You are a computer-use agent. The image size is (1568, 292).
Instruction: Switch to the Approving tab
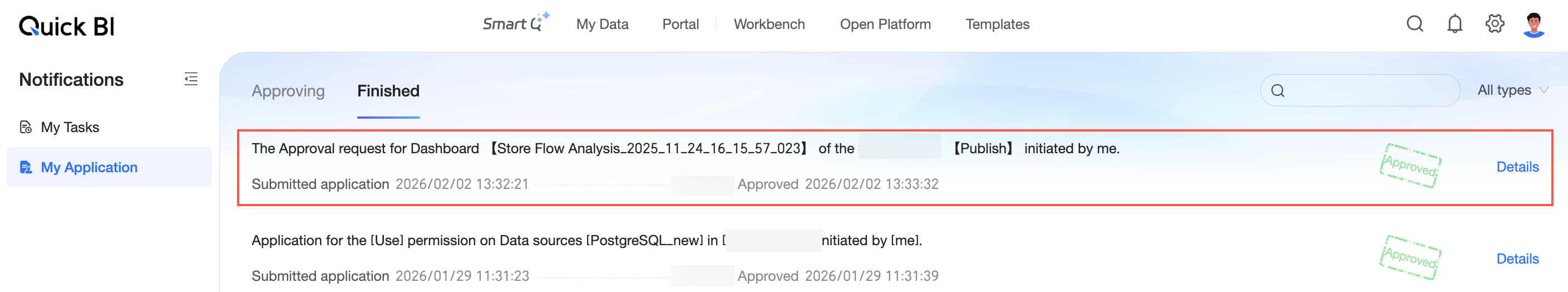[288, 91]
